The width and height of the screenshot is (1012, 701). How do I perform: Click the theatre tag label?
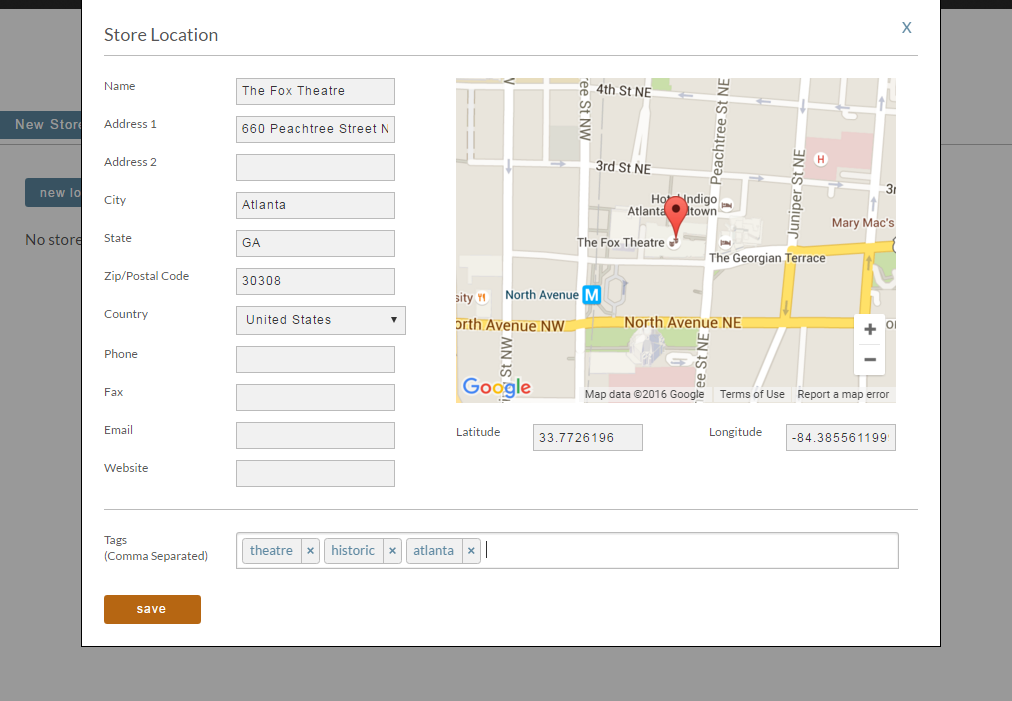click(271, 551)
